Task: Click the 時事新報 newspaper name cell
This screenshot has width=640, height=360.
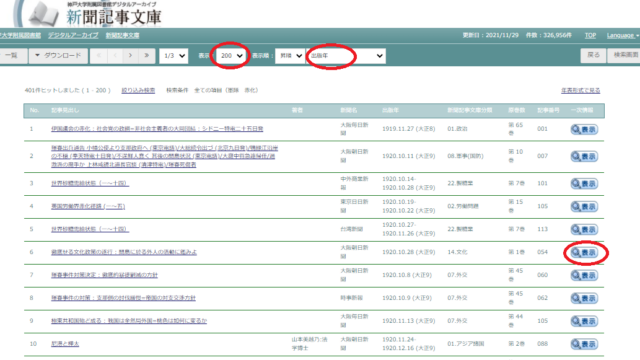Action: click(x=351, y=298)
